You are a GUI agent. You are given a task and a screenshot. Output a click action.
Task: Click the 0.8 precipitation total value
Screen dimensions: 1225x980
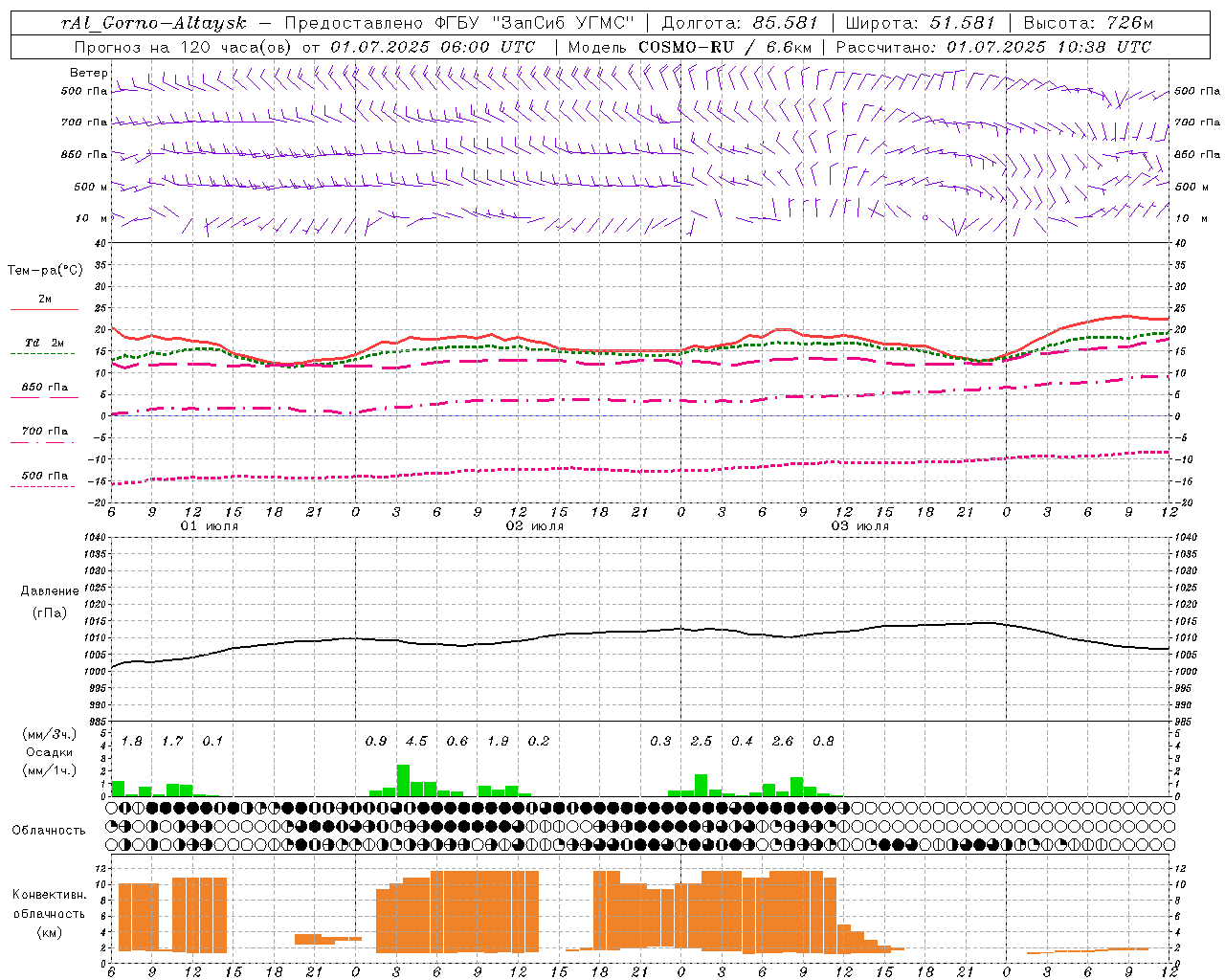(x=823, y=742)
